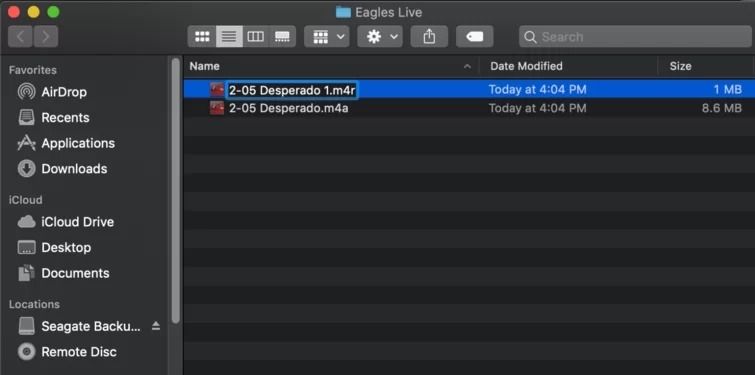755x375 pixels.
Task: Minimize the window with yellow button
Action: click(33, 12)
